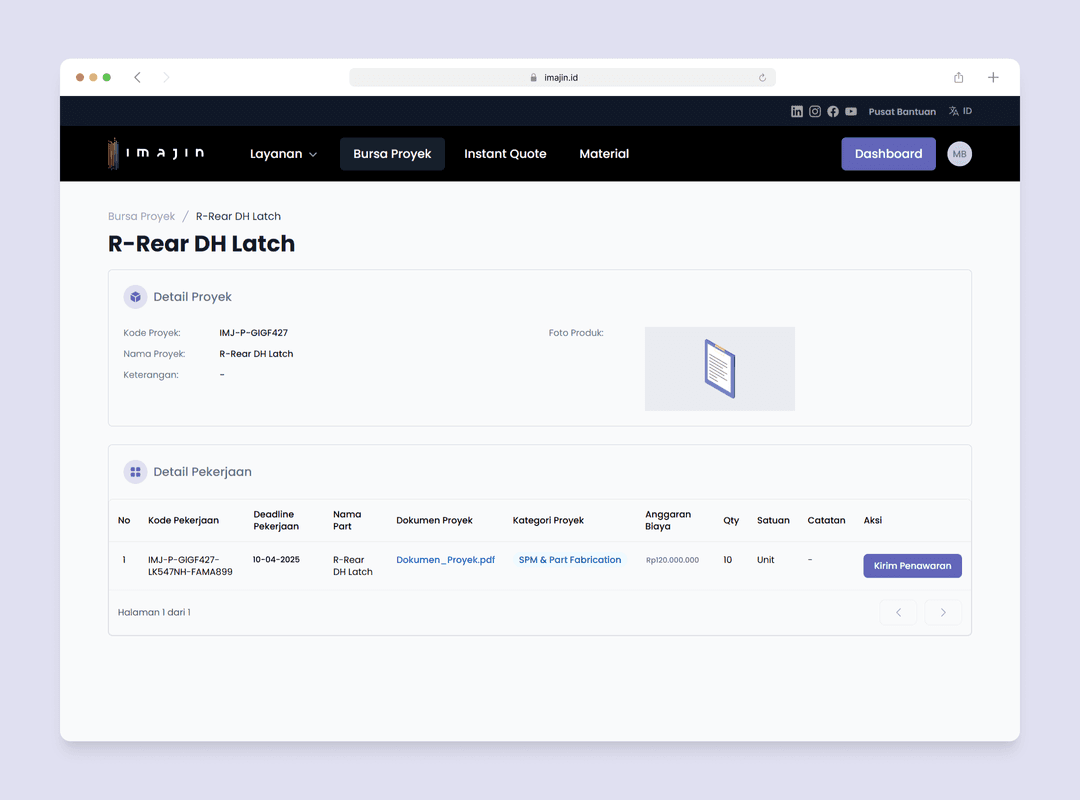The height and width of the screenshot is (800, 1080).
Task: Go back with browser arrow
Action: pos(137,78)
